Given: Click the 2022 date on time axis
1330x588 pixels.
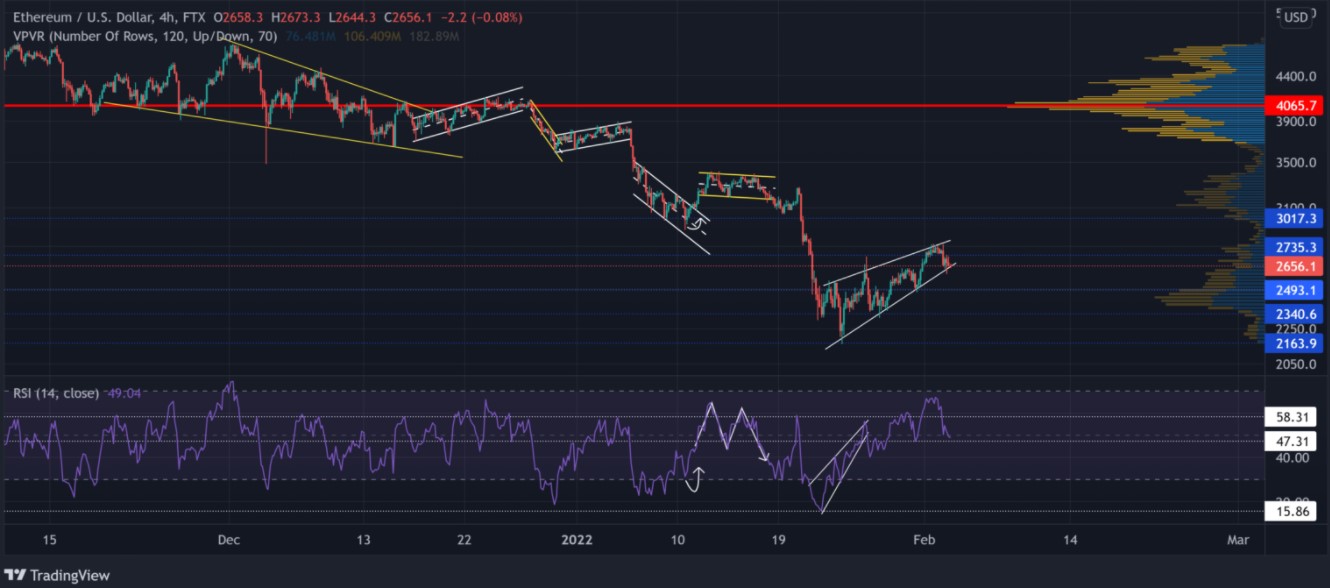Looking at the screenshot, I should 577,540.
